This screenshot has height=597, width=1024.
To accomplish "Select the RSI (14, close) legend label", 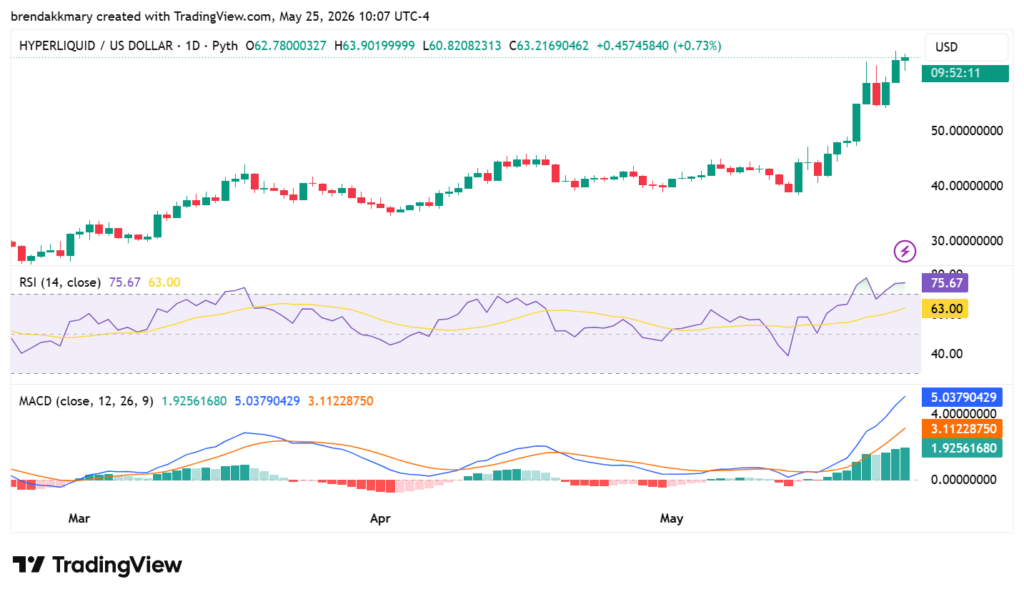I will pos(59,282).
